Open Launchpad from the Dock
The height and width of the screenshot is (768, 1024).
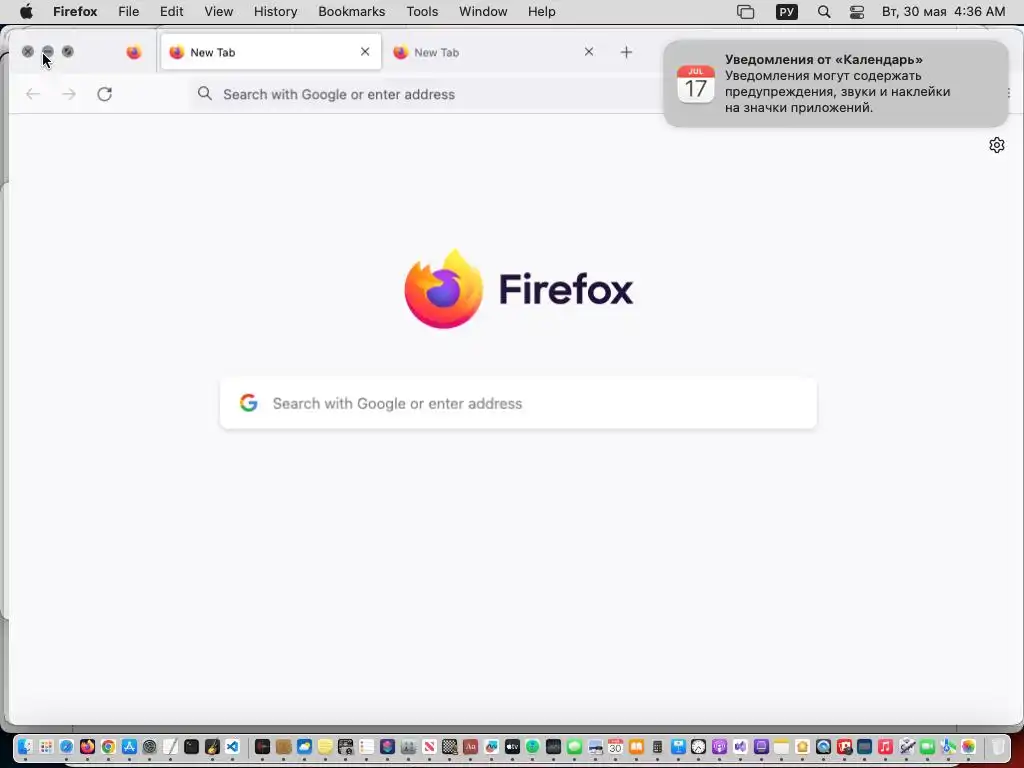pos(46,746)
